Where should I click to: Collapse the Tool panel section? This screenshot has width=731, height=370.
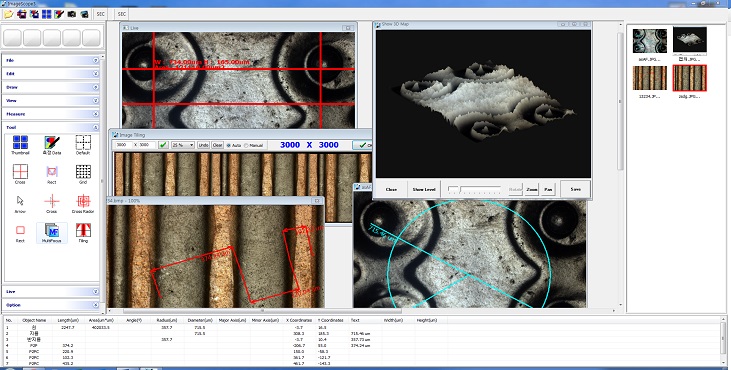pyautogui.click(x=51, y=127)
